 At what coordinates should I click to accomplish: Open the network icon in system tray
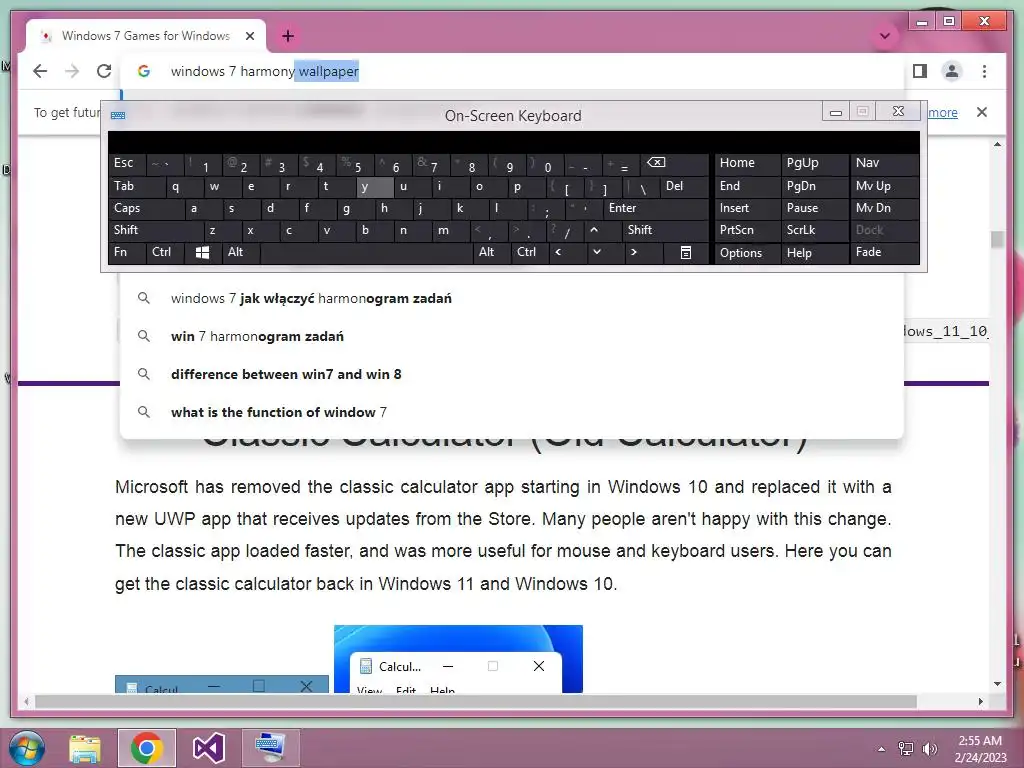point(906,749)
